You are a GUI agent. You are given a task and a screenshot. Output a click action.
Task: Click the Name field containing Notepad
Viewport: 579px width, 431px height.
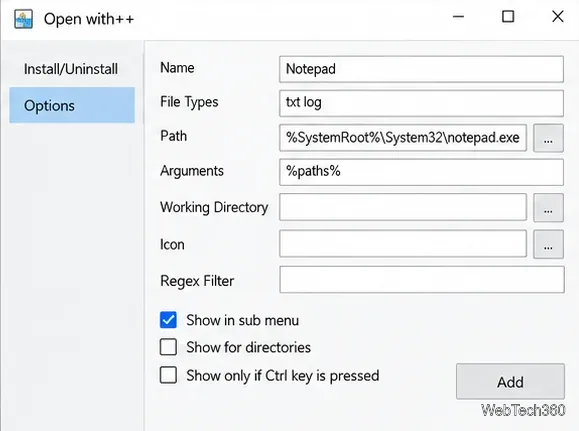click(421, 69)
